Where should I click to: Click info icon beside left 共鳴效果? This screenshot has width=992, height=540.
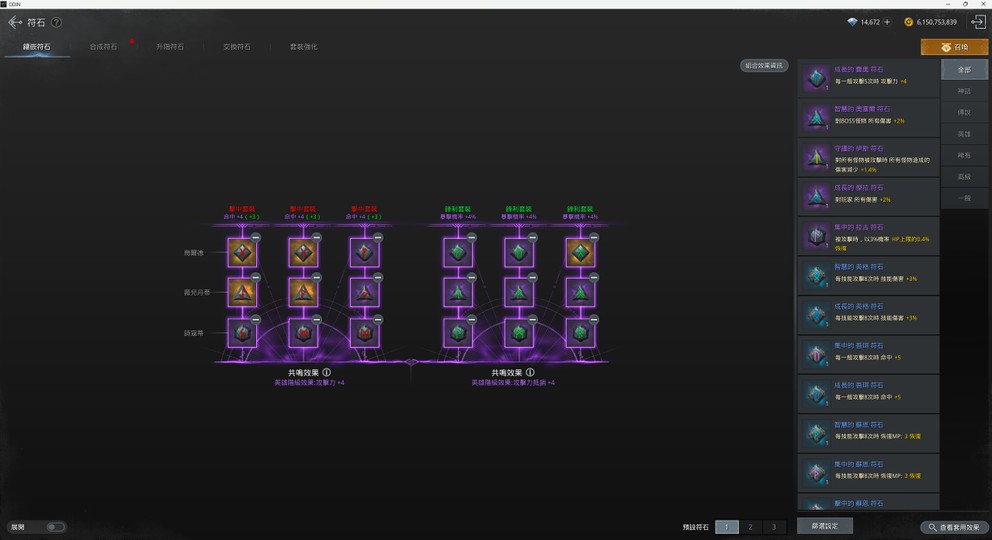327,371
